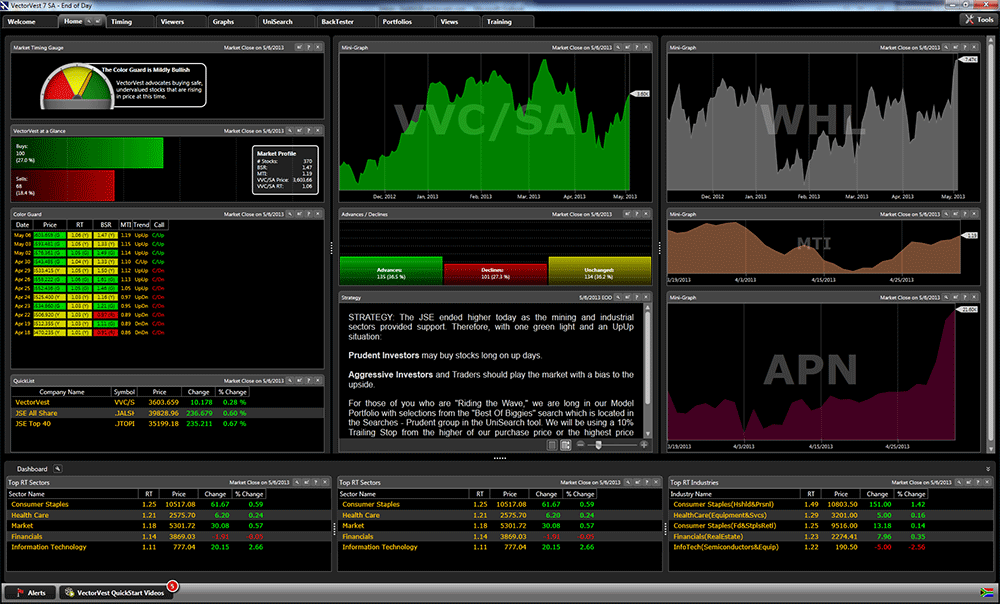Click wrench icon on the Home tab

pos(91,20)
